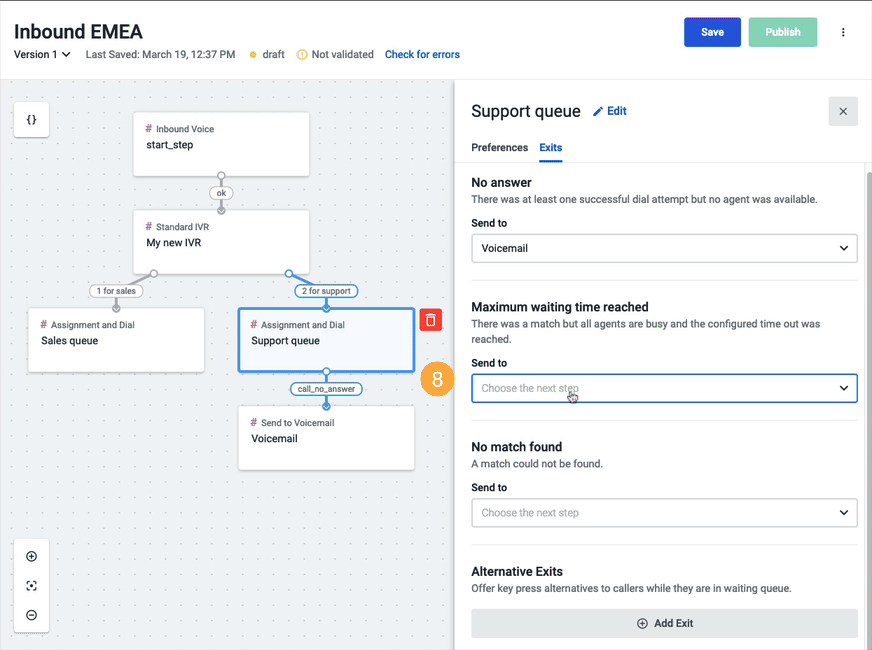
Task: Click the draft status indicator
Action: 266,54
